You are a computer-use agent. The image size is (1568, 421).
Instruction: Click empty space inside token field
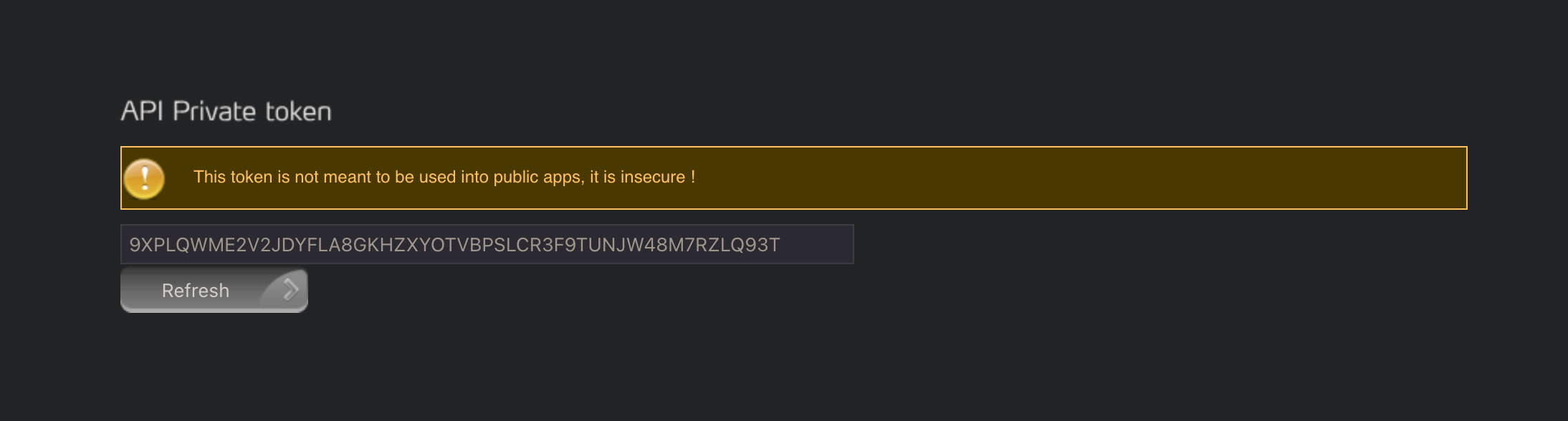click(x=817, y=245)
